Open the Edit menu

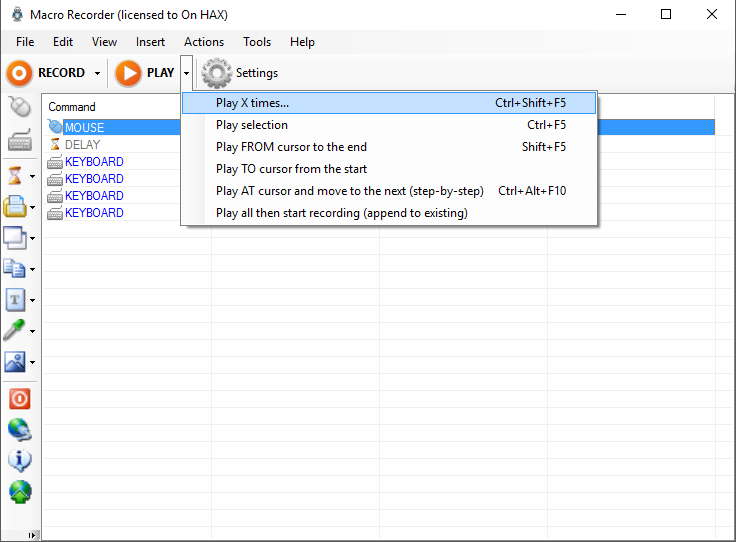62,42
